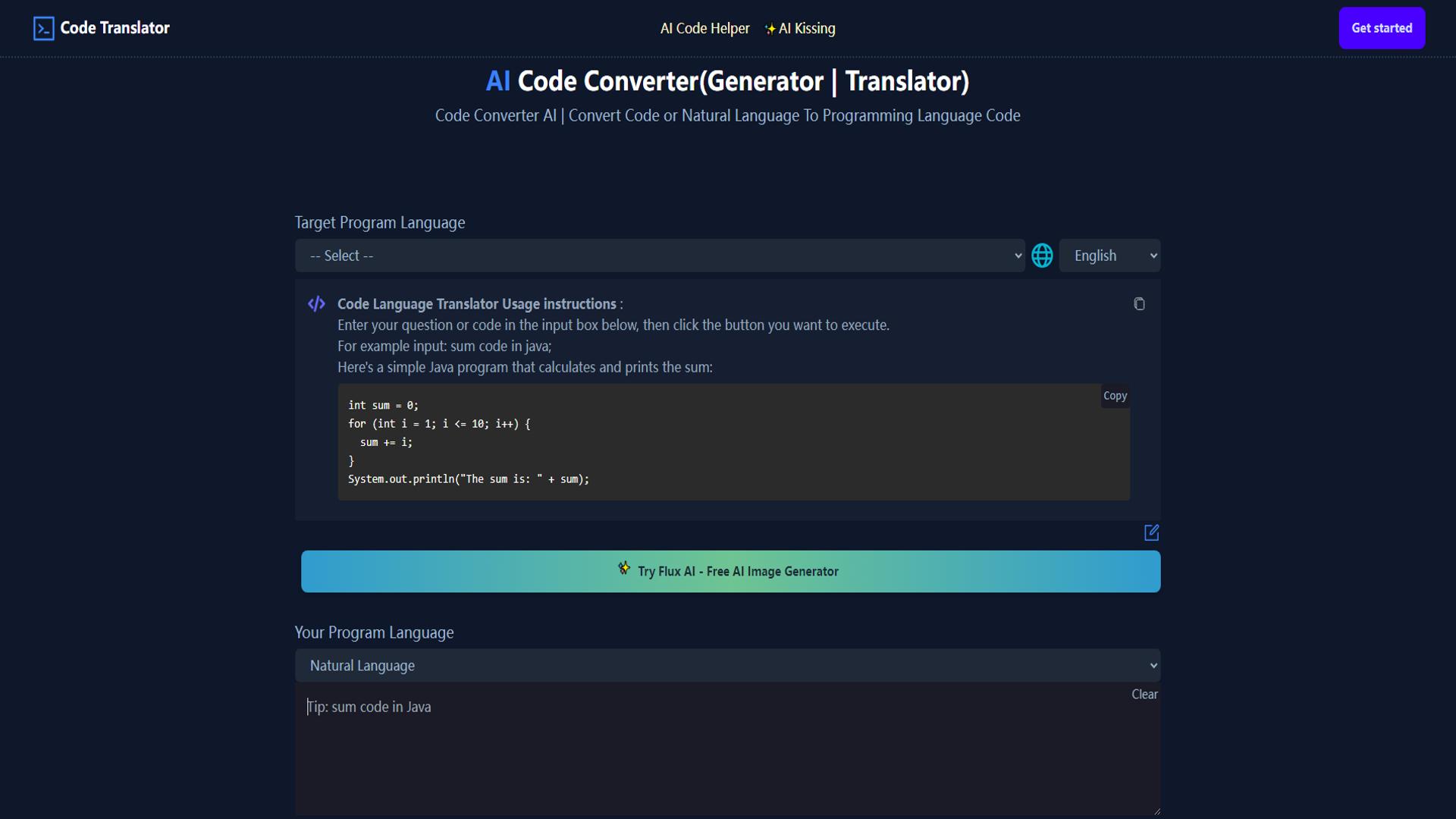Screen dimensions: 1456x819
Task: Open the English interface language dropdown
Action: pyautogui.click(x=1110, y=256)
